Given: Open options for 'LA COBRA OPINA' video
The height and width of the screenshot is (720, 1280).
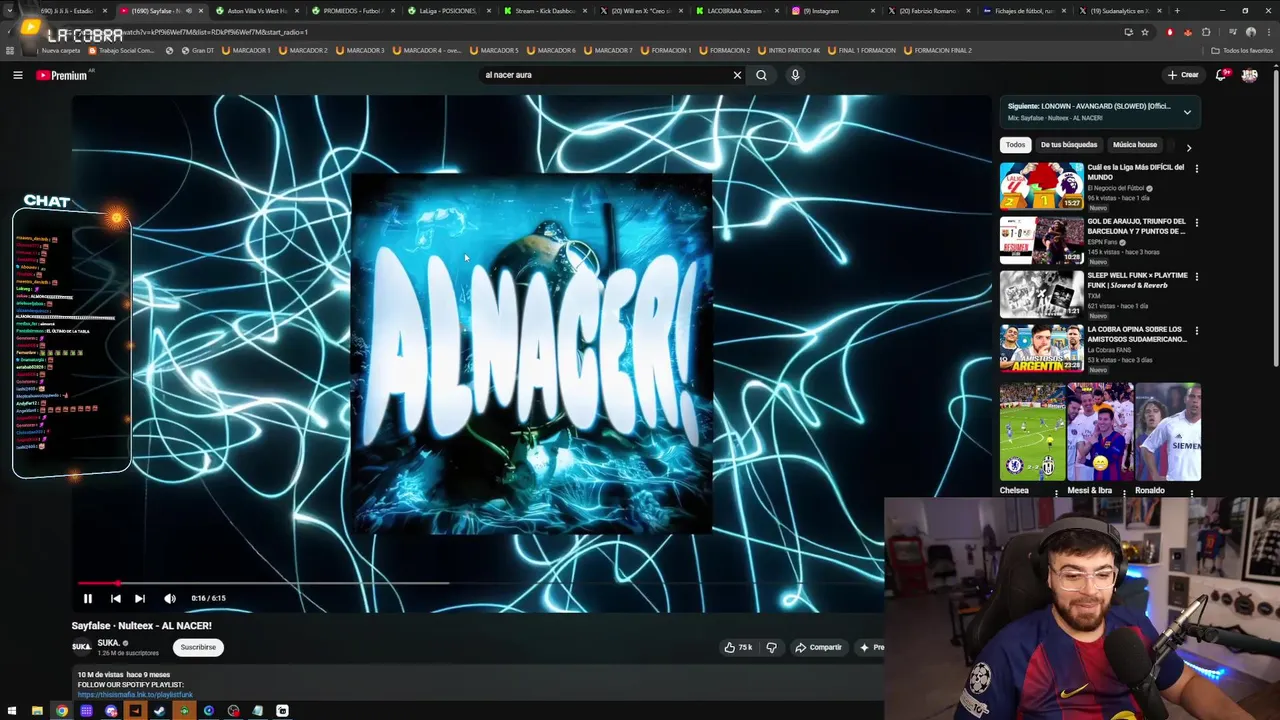Looking at the screenshot, I should 1196,331.
